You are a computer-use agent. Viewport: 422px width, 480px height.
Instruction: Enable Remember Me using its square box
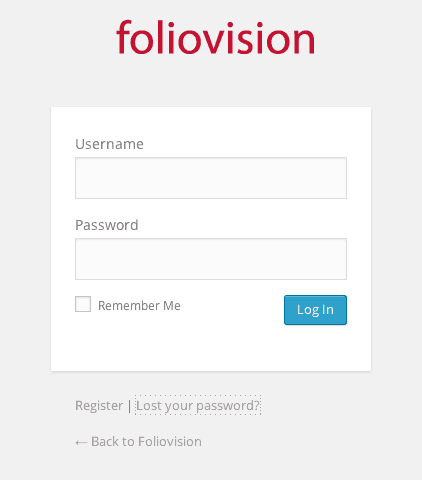pos(83,304)
